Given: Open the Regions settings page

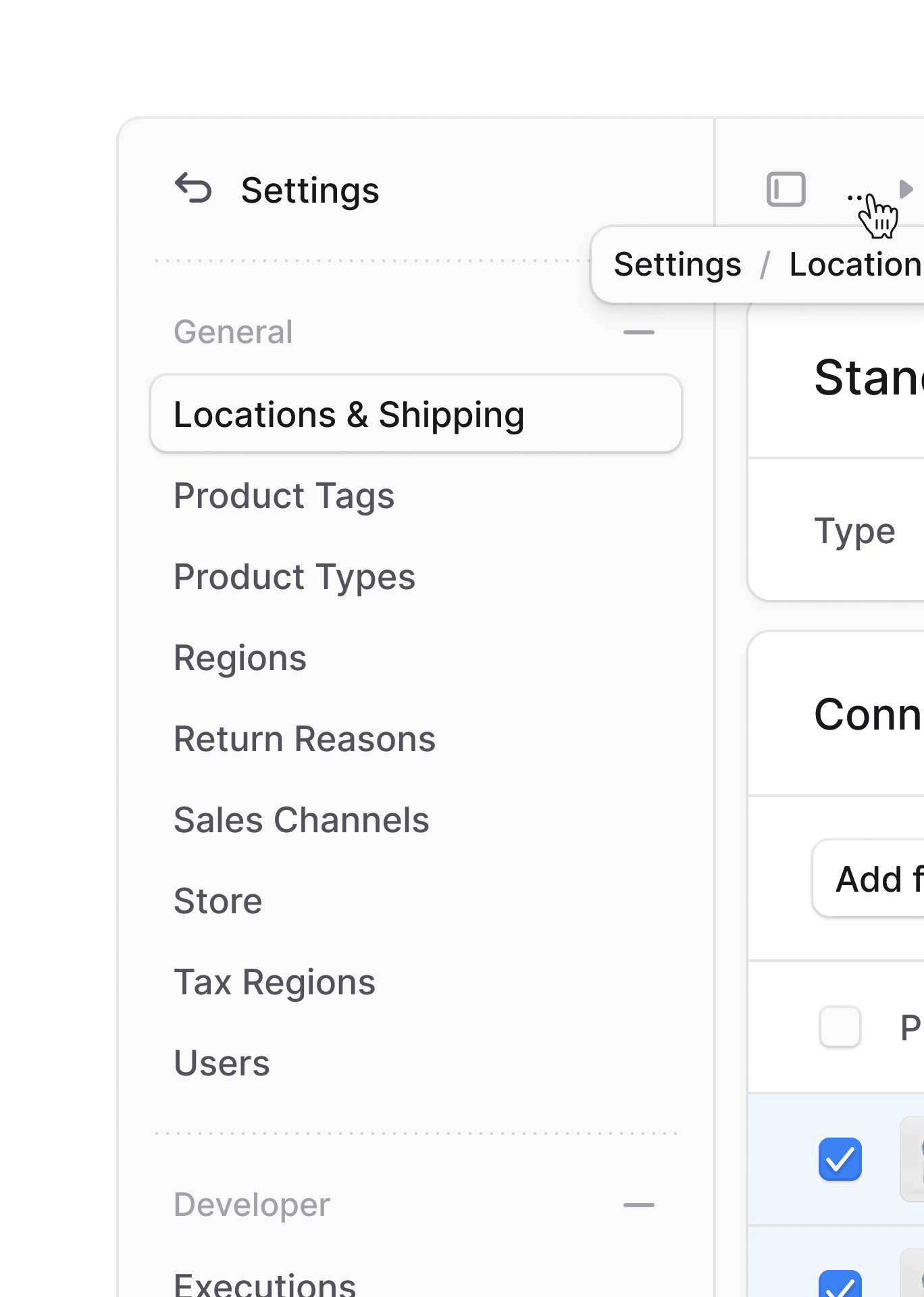Looking at the screenshot, I should [240, 658].
